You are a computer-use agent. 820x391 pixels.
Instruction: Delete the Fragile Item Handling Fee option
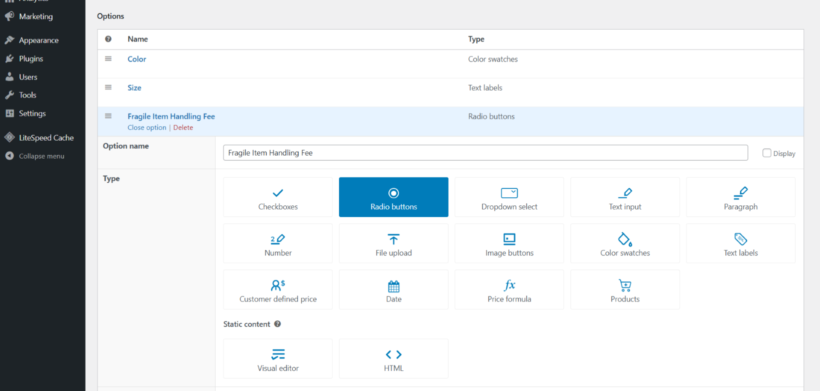(183, 128)
